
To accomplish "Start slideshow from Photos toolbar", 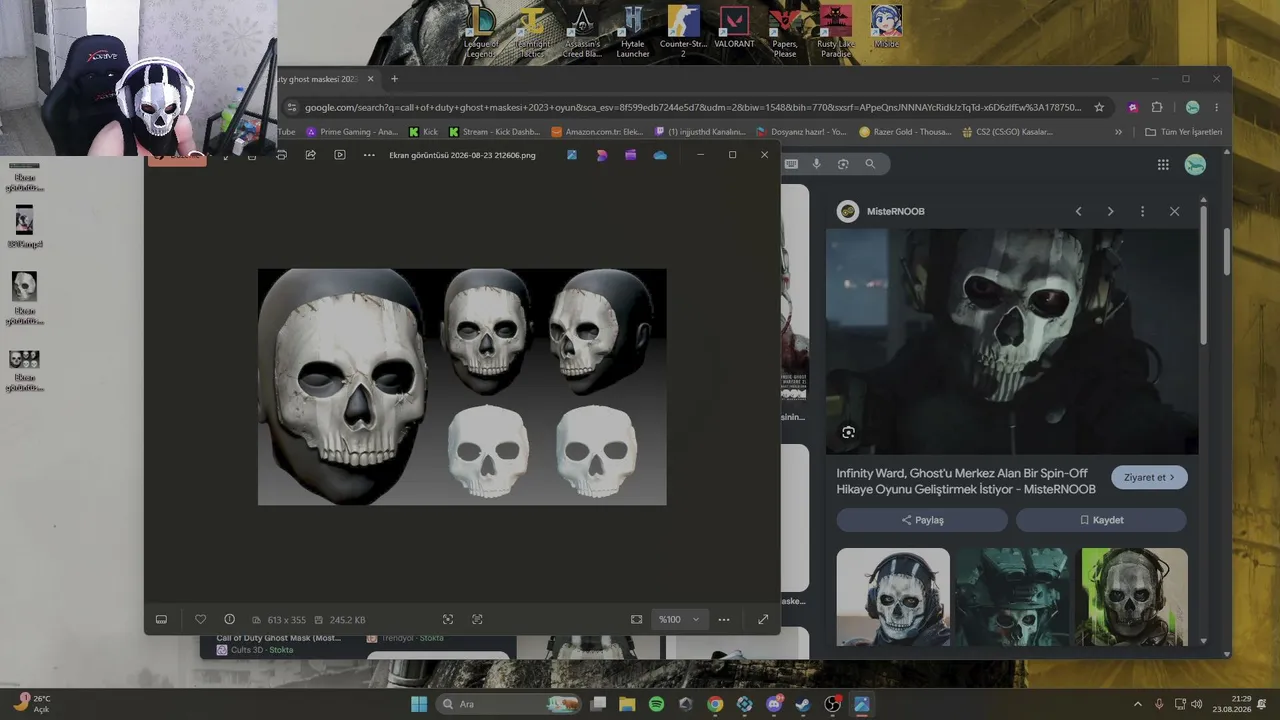I will pyautogui.click(x=340, y=155).
